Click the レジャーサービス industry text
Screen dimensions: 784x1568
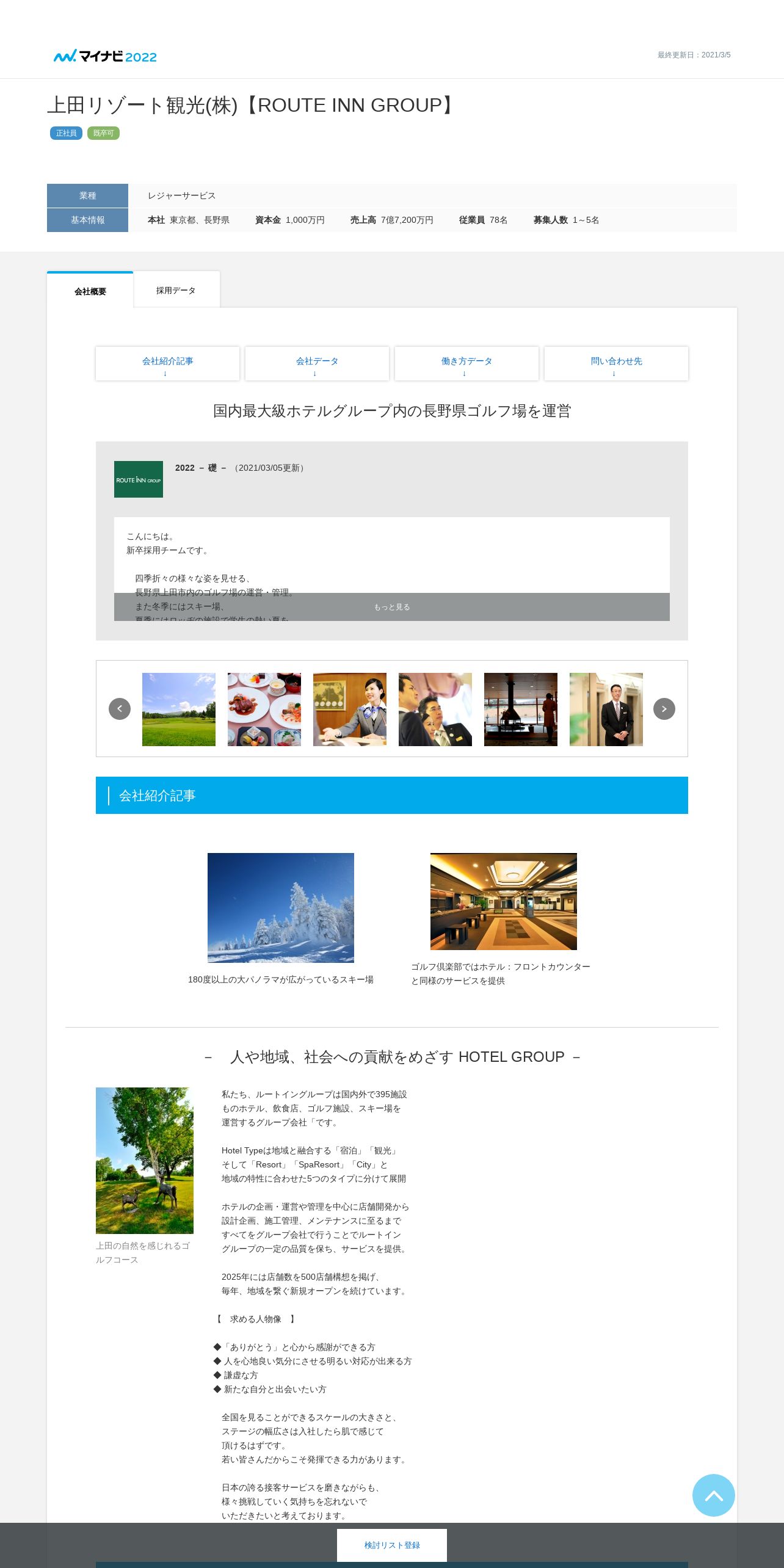181,195
